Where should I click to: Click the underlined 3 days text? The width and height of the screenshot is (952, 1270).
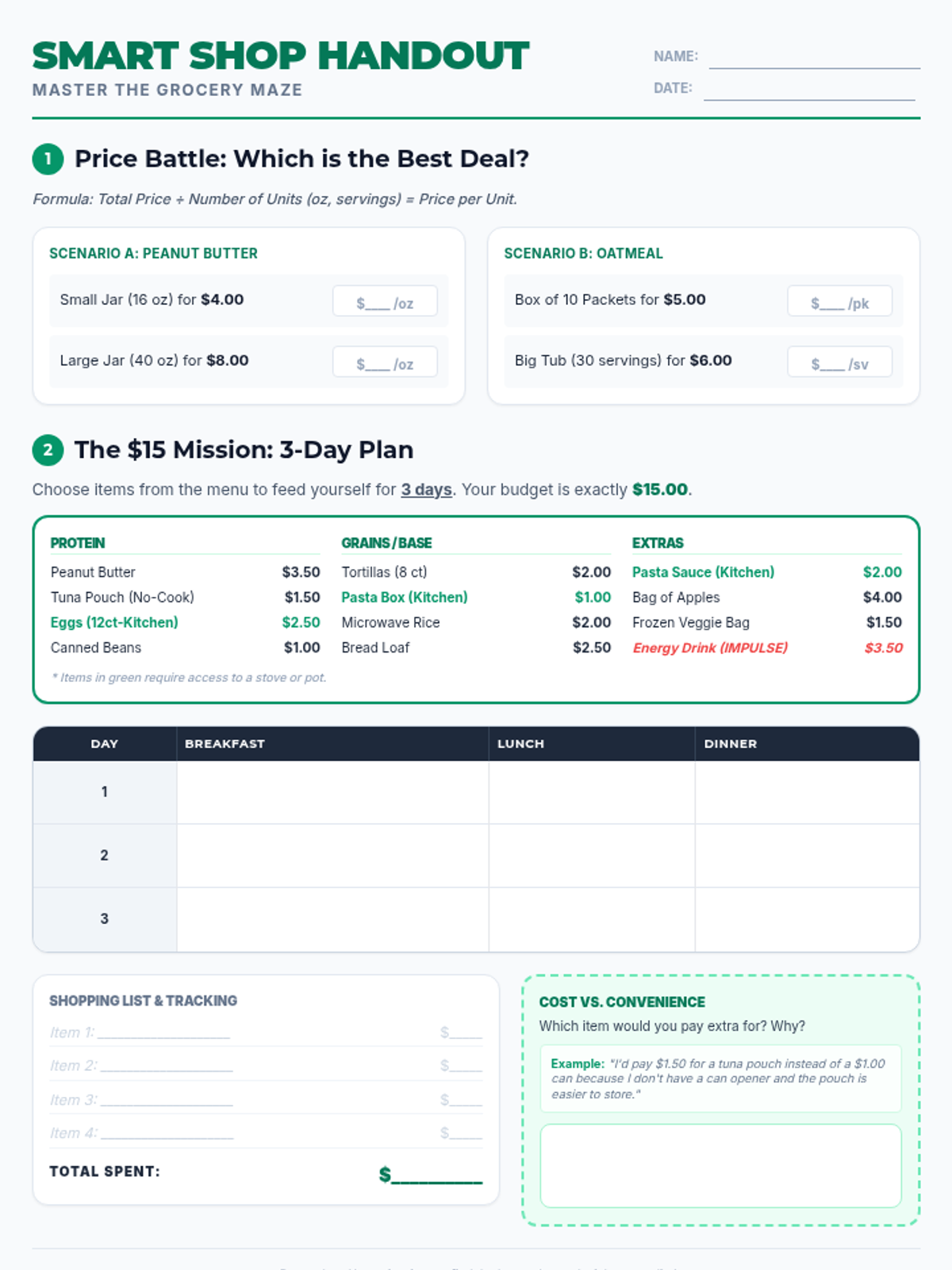[x=426, y=490]
